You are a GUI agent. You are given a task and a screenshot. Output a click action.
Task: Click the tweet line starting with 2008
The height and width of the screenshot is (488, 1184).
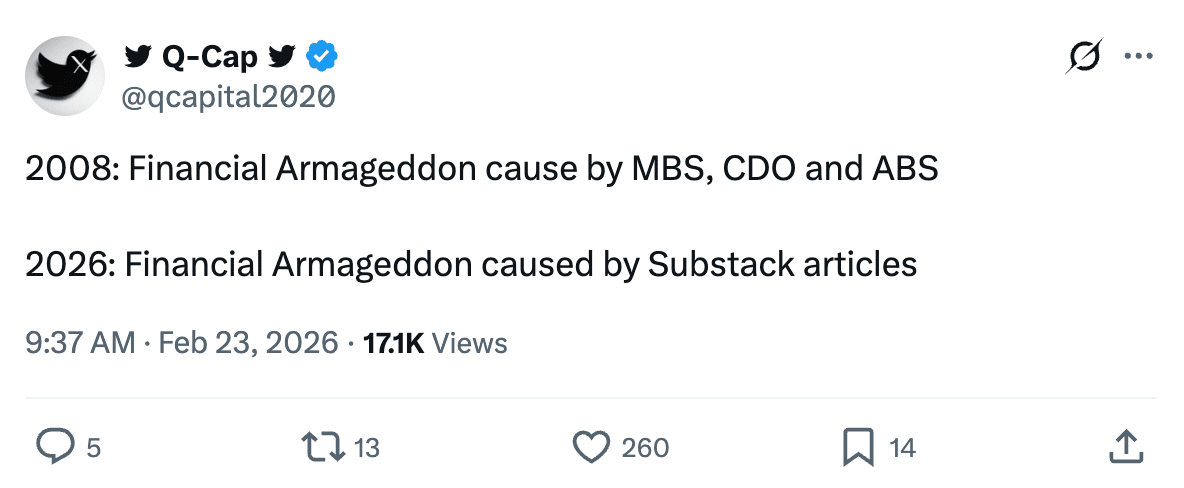pyautogui.click(x=482, y=169)
